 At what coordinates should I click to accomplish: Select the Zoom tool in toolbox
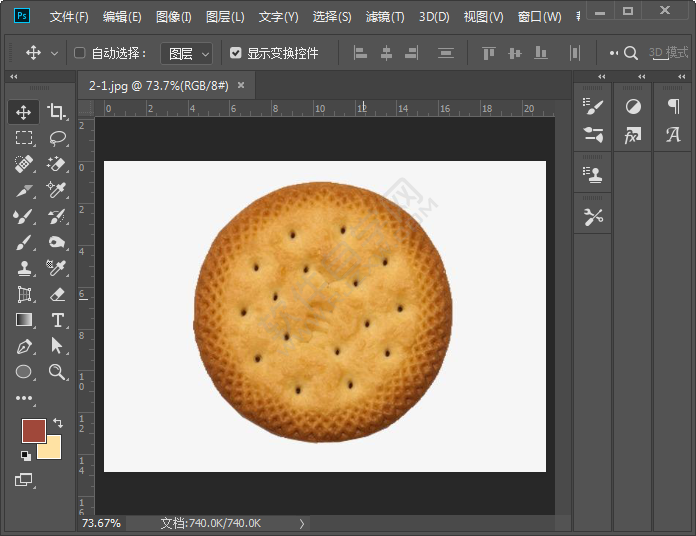[x=57, y=372]
